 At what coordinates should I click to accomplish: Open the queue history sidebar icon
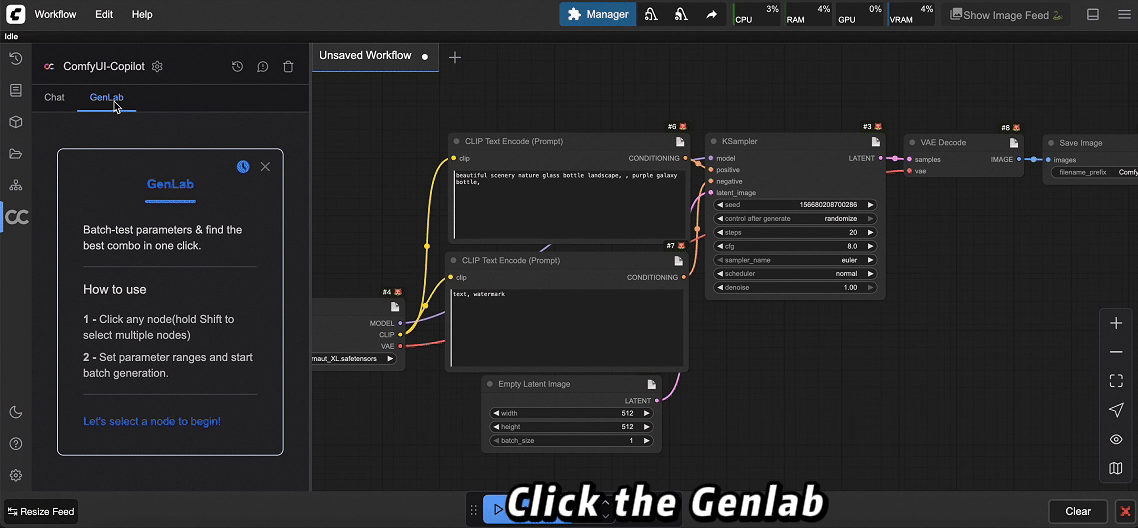pos(15,59)
